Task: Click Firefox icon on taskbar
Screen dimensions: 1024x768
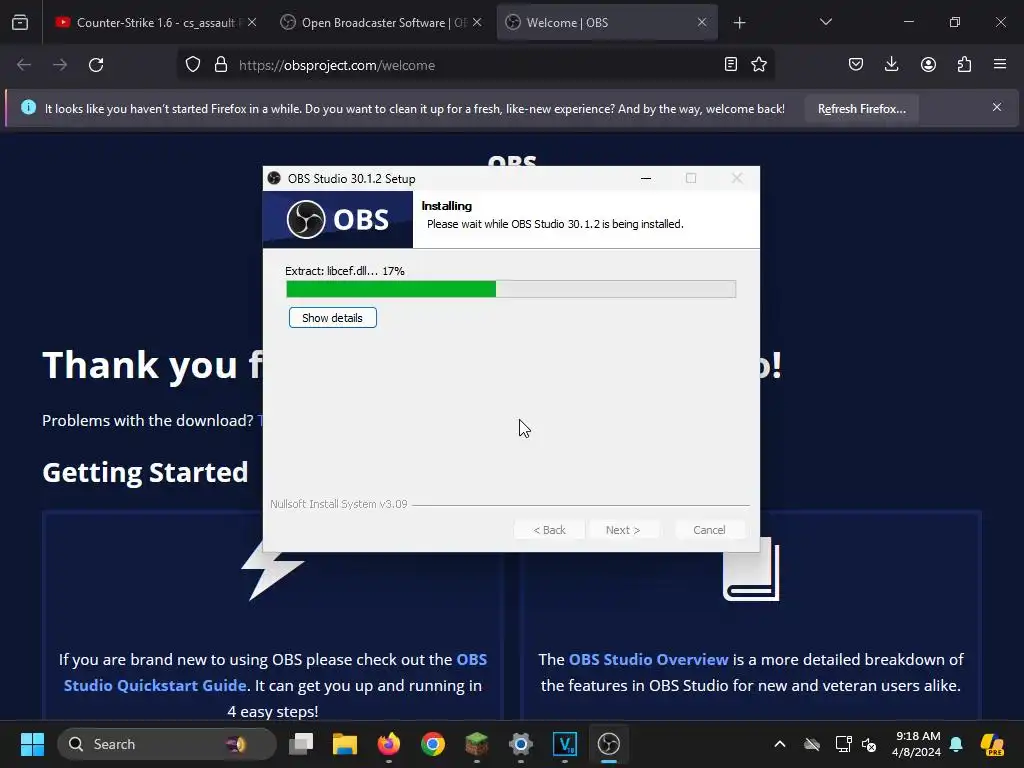Action: [x=389, y=744]
